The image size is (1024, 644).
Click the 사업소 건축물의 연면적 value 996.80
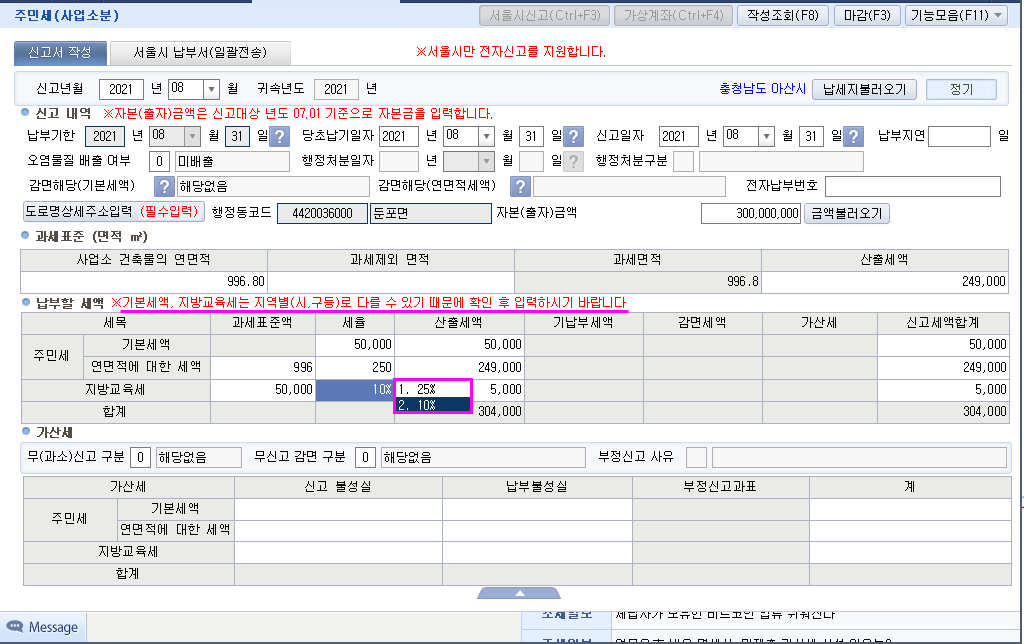click(x=144, y=282)
